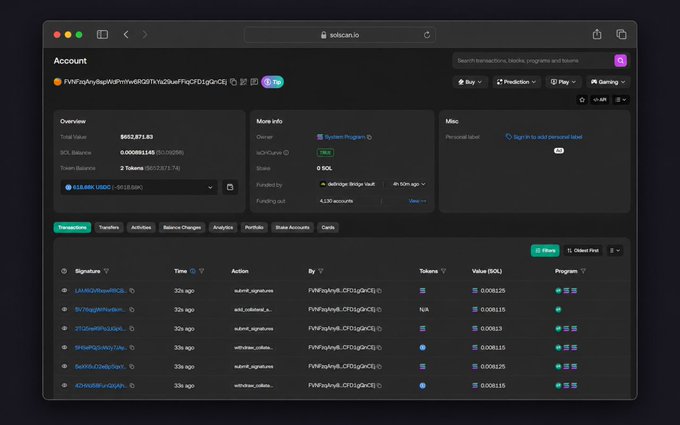The width and height of the screenshot is (680, 425).
Task: Go back using the browser back arrow
Action: pyautogui.click(x=126, y=34)
